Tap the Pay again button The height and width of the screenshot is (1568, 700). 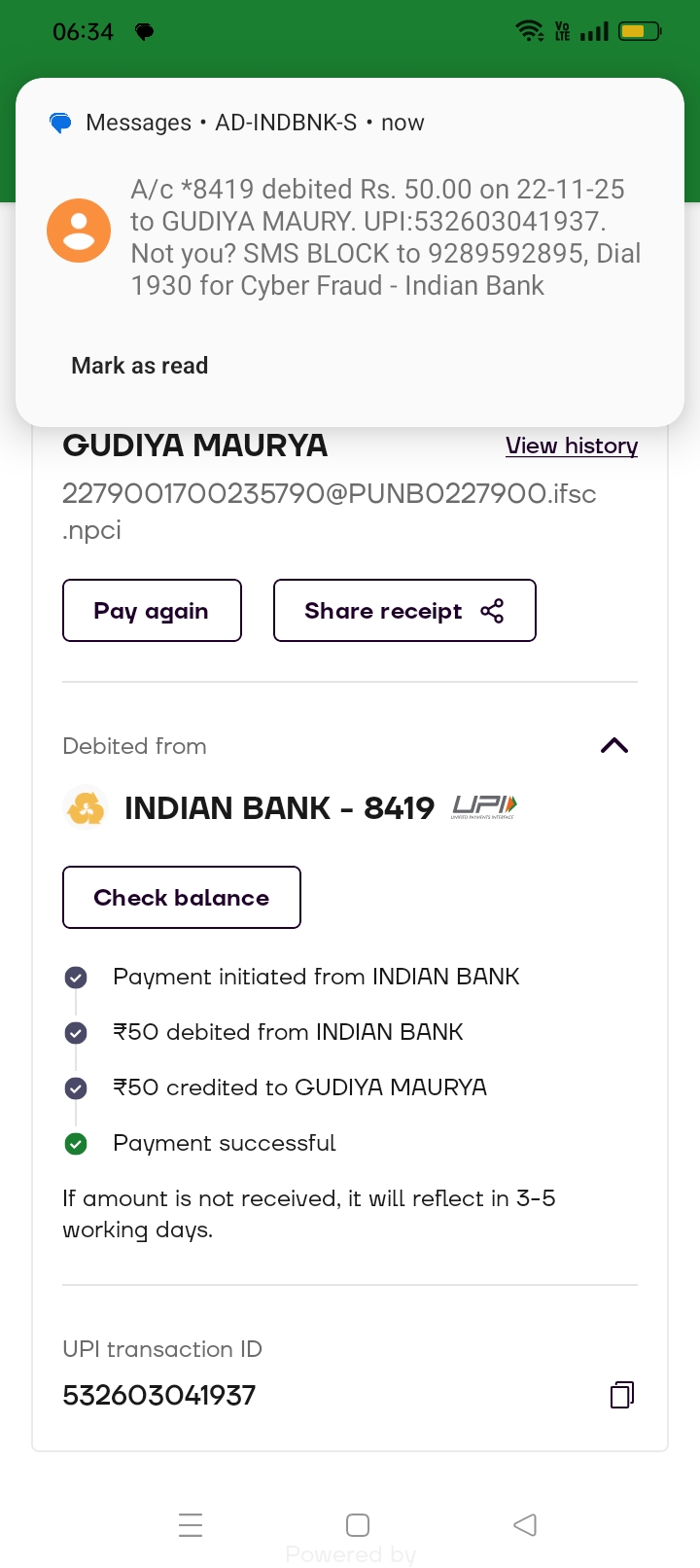(x=152, y=611)
